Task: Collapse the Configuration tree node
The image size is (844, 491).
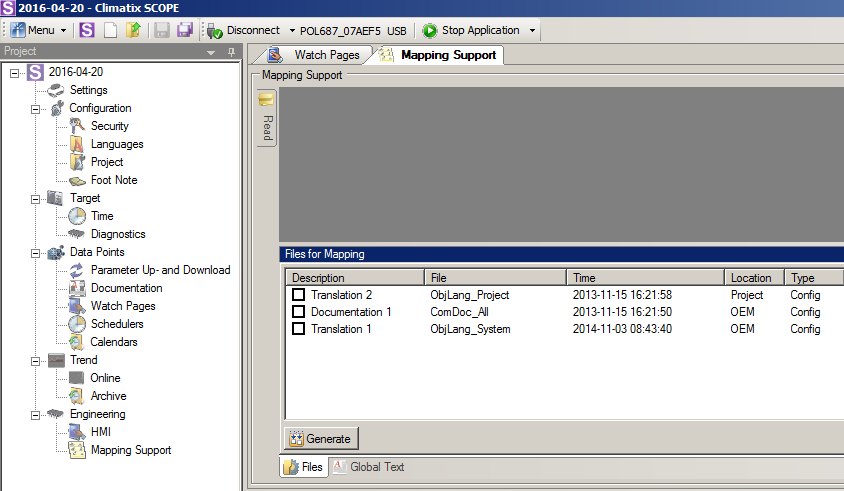Action: 35,108
